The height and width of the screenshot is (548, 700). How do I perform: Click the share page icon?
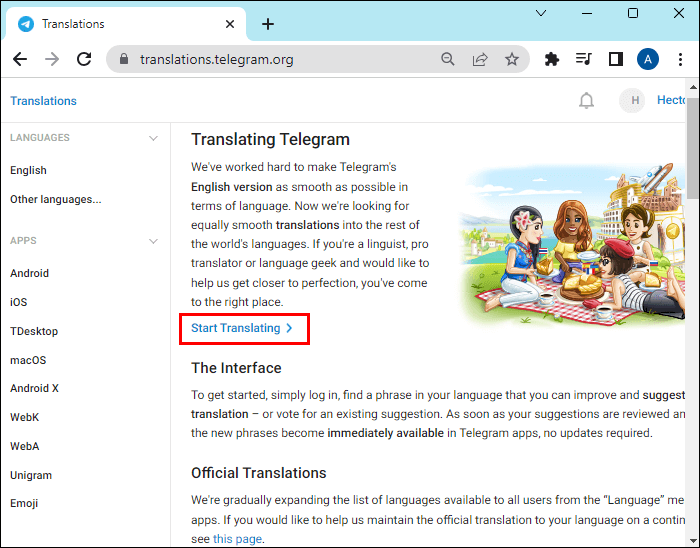[480, 59]
